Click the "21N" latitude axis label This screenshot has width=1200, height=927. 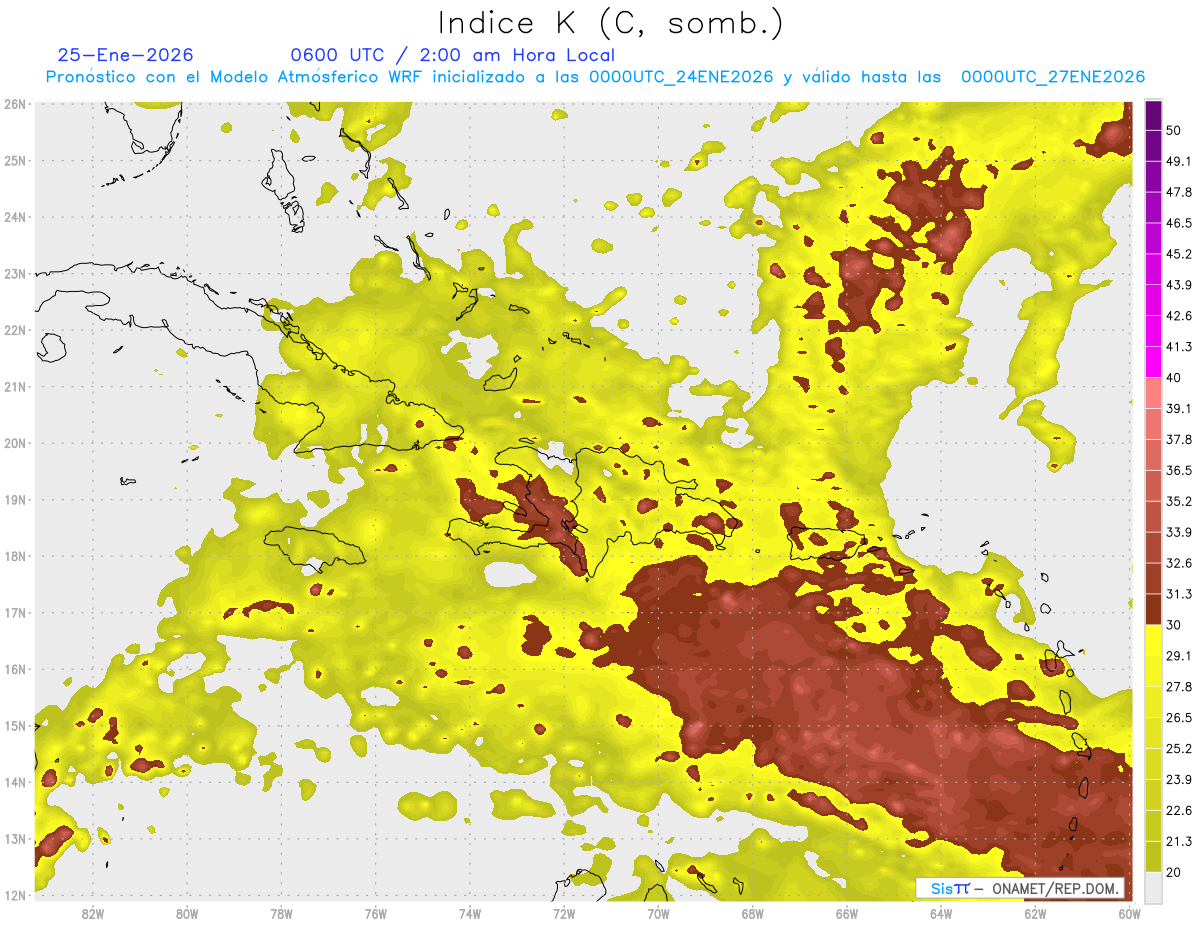pos(15,386)
